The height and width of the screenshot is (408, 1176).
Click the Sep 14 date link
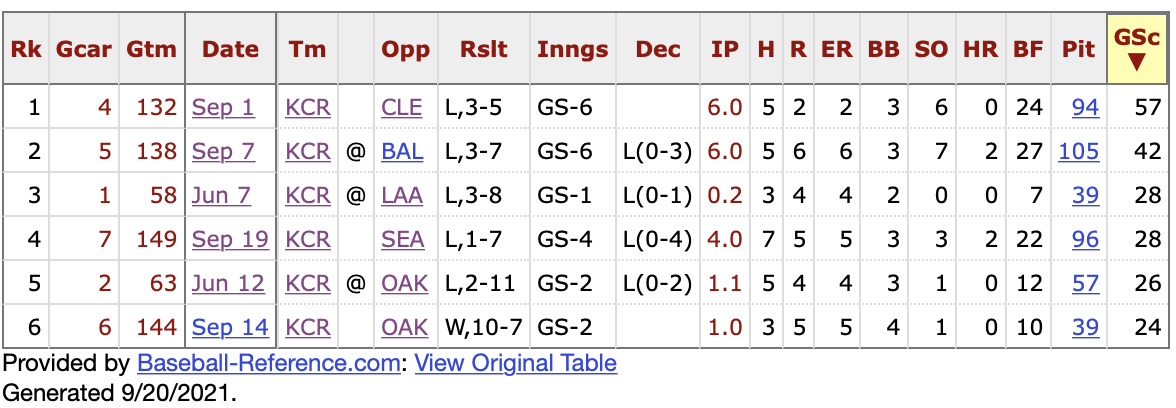coord(229,327)
